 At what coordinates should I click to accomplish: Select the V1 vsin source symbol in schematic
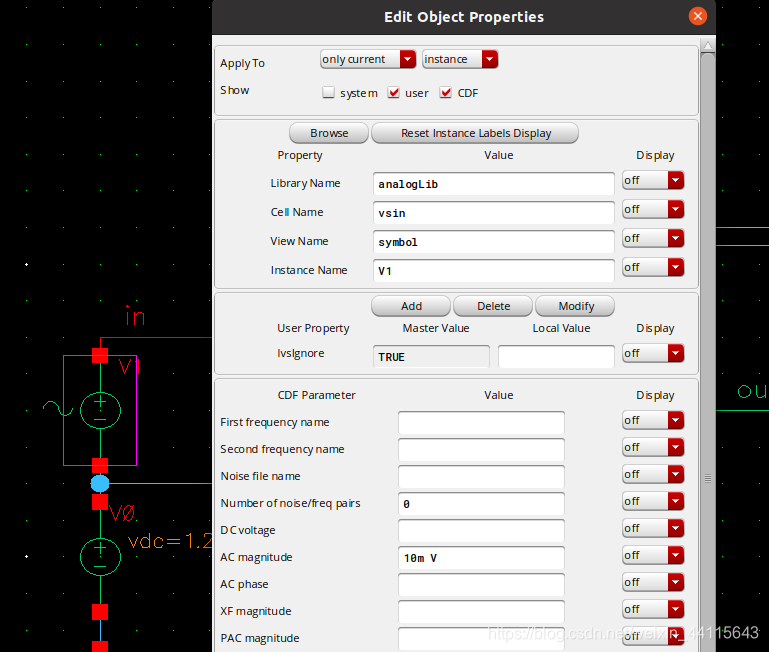pyautogui.click(x=100, y=410)
